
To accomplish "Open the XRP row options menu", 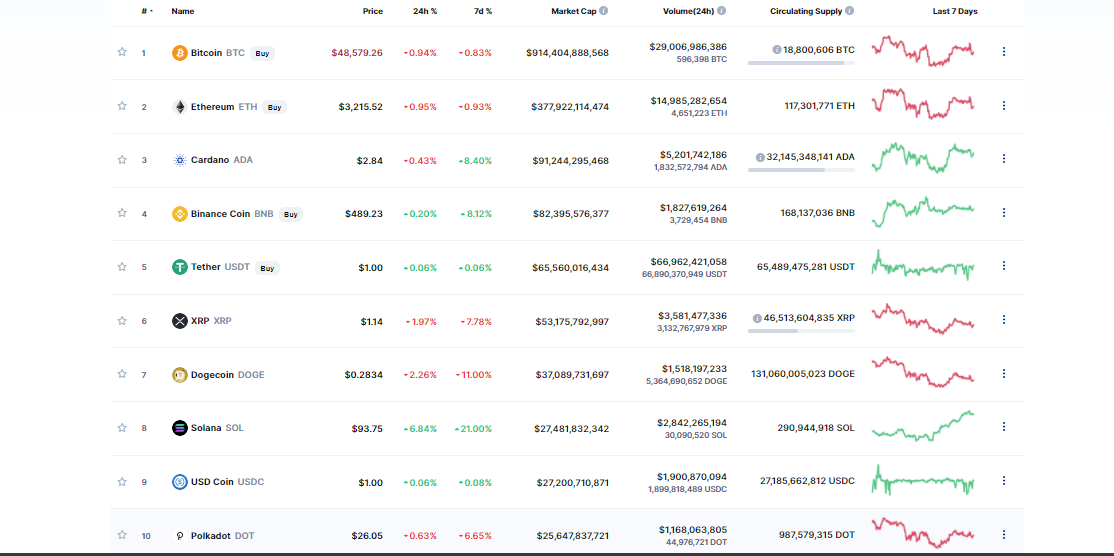I will coord(1004,320).
